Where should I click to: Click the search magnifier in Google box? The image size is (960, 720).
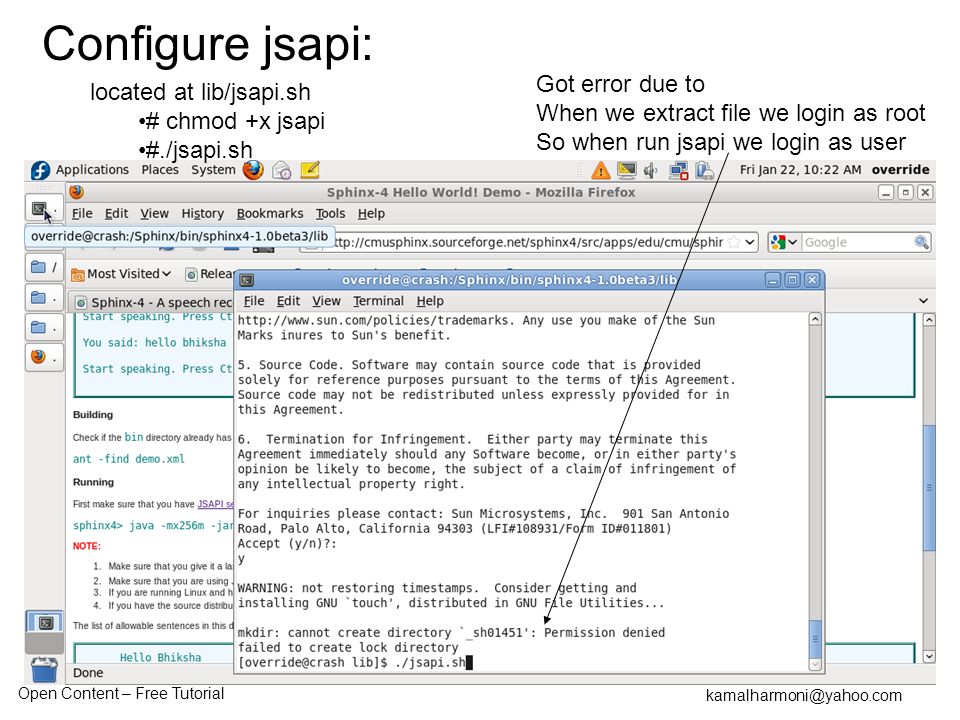click(x=921, y=242)
